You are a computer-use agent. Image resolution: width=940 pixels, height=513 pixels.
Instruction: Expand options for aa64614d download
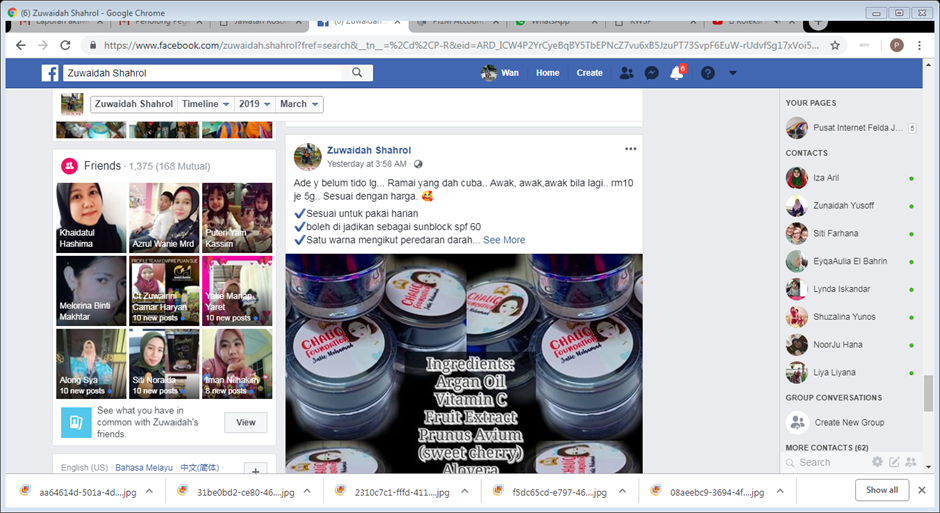(149, 491)
